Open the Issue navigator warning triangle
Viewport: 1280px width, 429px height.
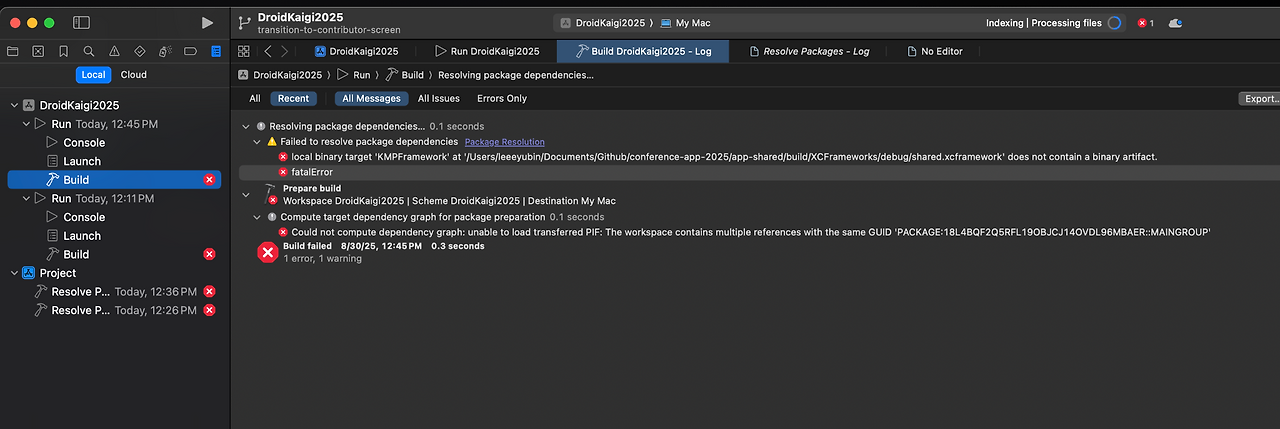(114, 50)
